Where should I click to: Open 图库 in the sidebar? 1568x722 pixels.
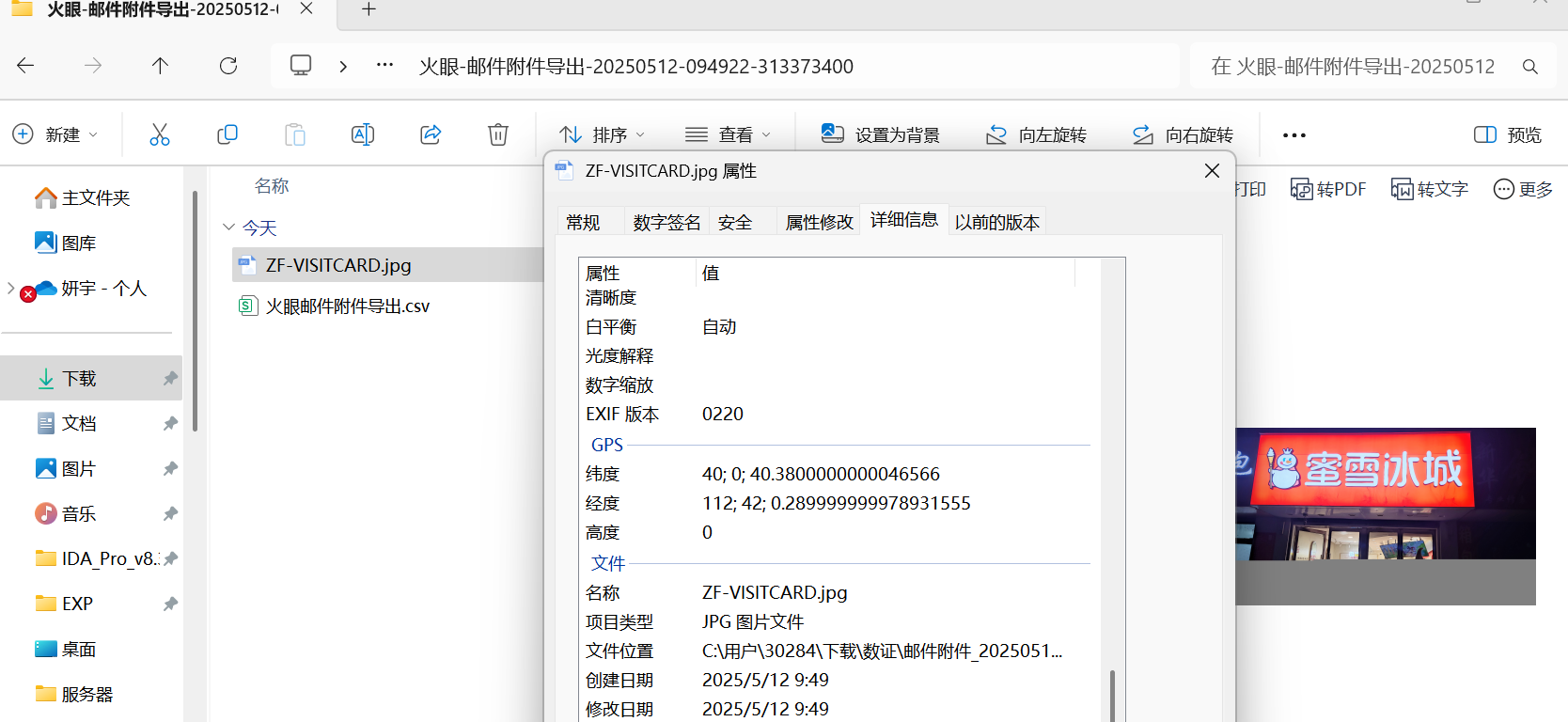pos(66,243)
